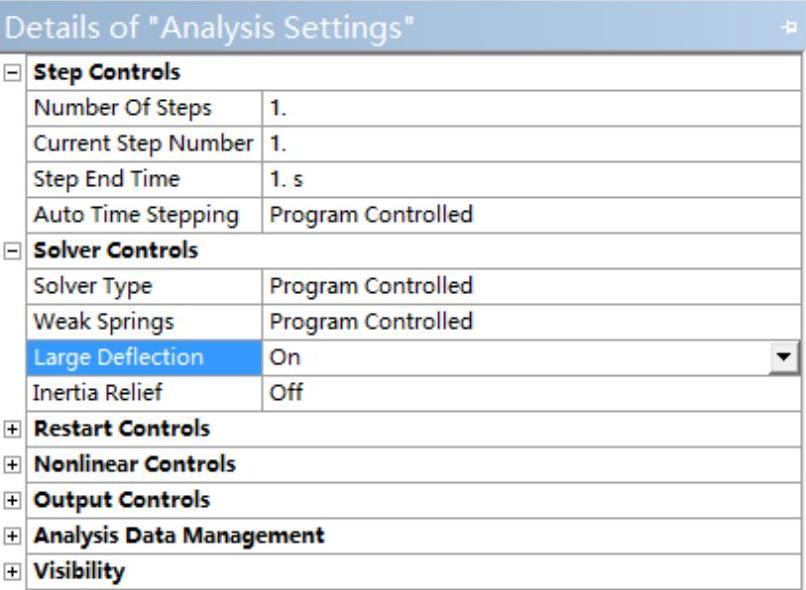Select the Inertia Relief Off value

tap(530, 393)
